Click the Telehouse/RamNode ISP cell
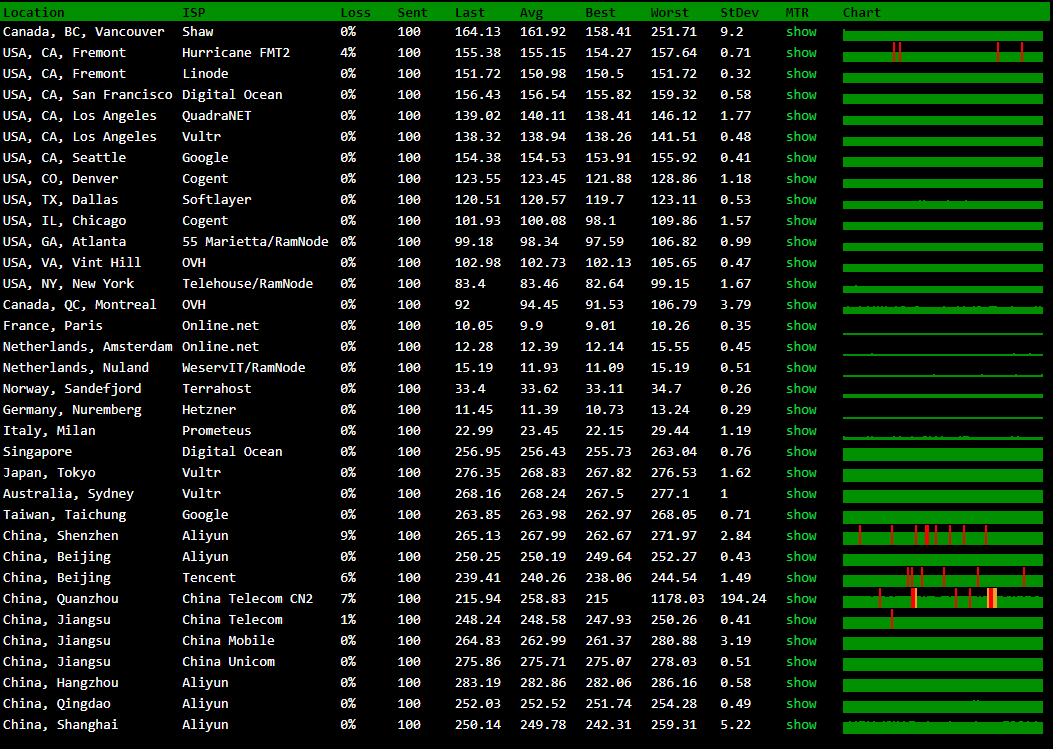The width and height of the screenshot is (1053, 749). point(247,284)
